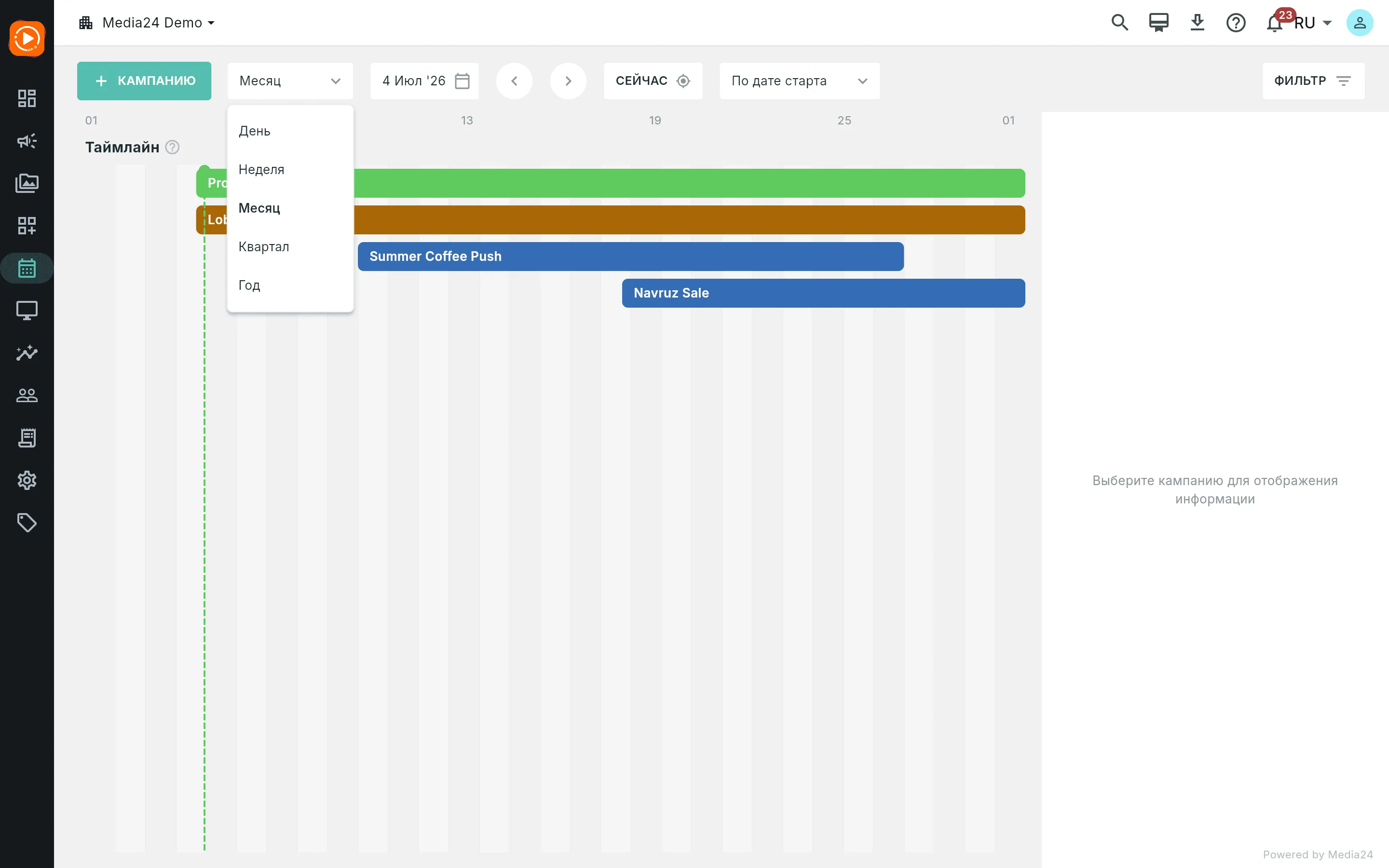Select Квартал from the period menu
The image size is (1389, 868).
tap(290, 246)
